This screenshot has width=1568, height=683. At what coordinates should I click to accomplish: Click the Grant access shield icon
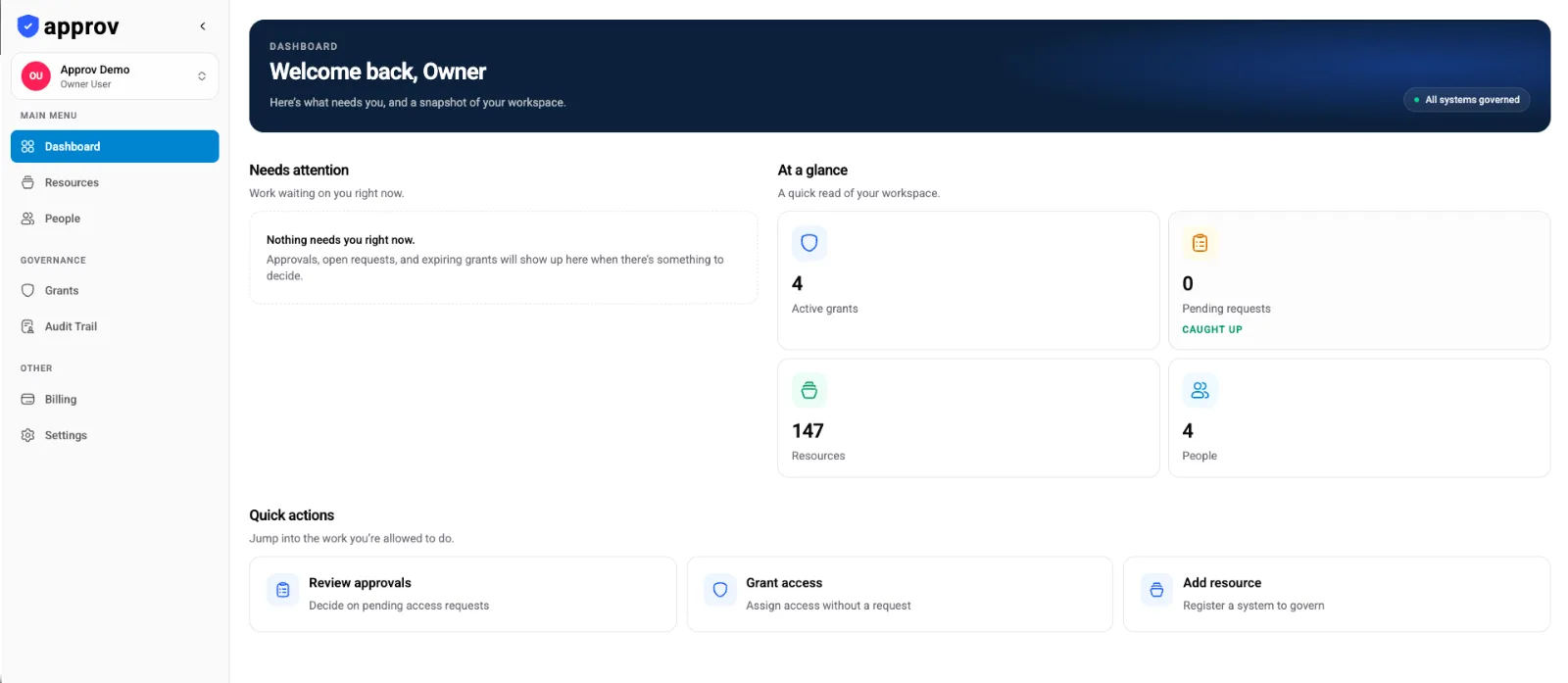pos(720,590)
